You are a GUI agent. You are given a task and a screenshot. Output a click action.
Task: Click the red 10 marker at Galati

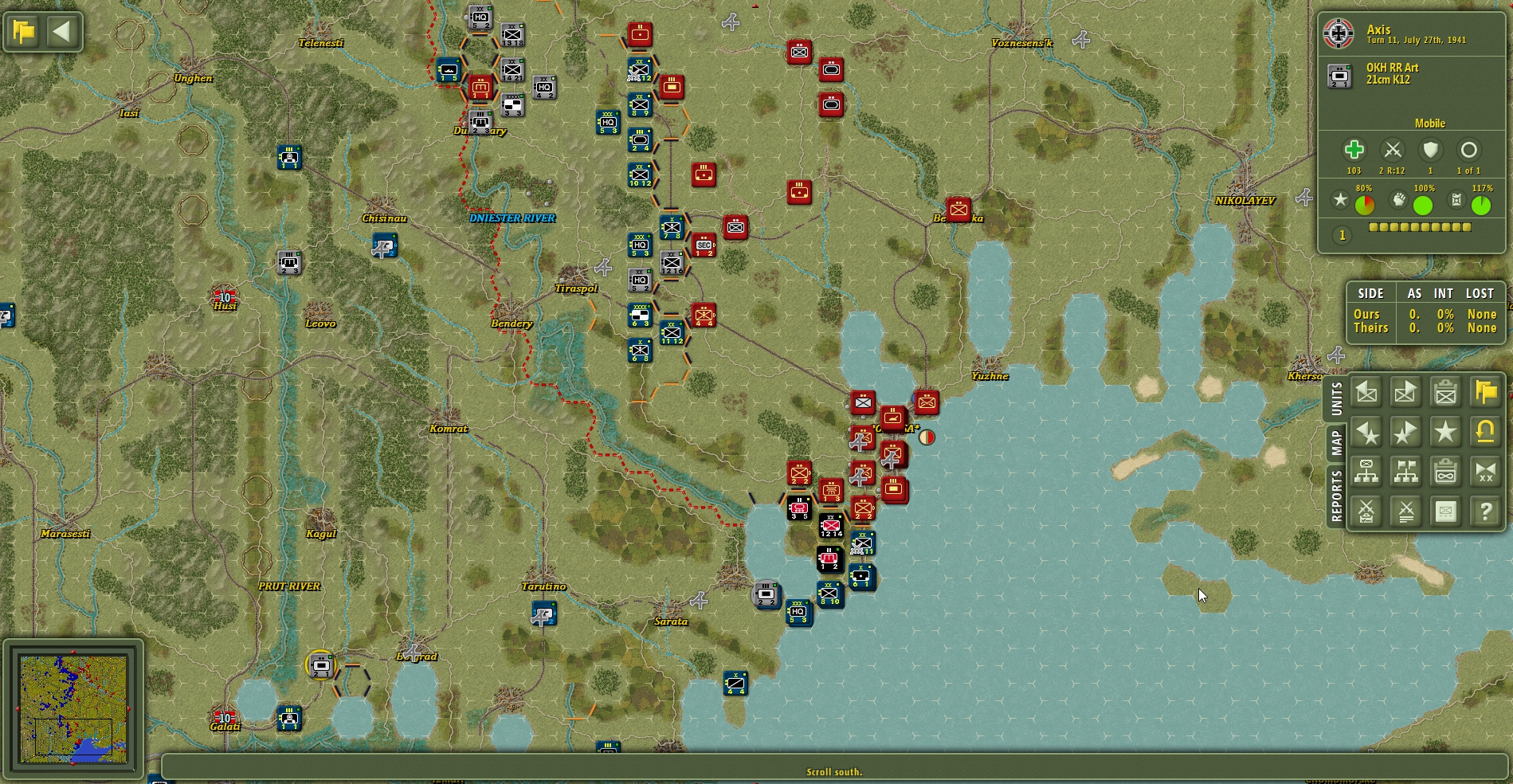click(x=225, y=718)
